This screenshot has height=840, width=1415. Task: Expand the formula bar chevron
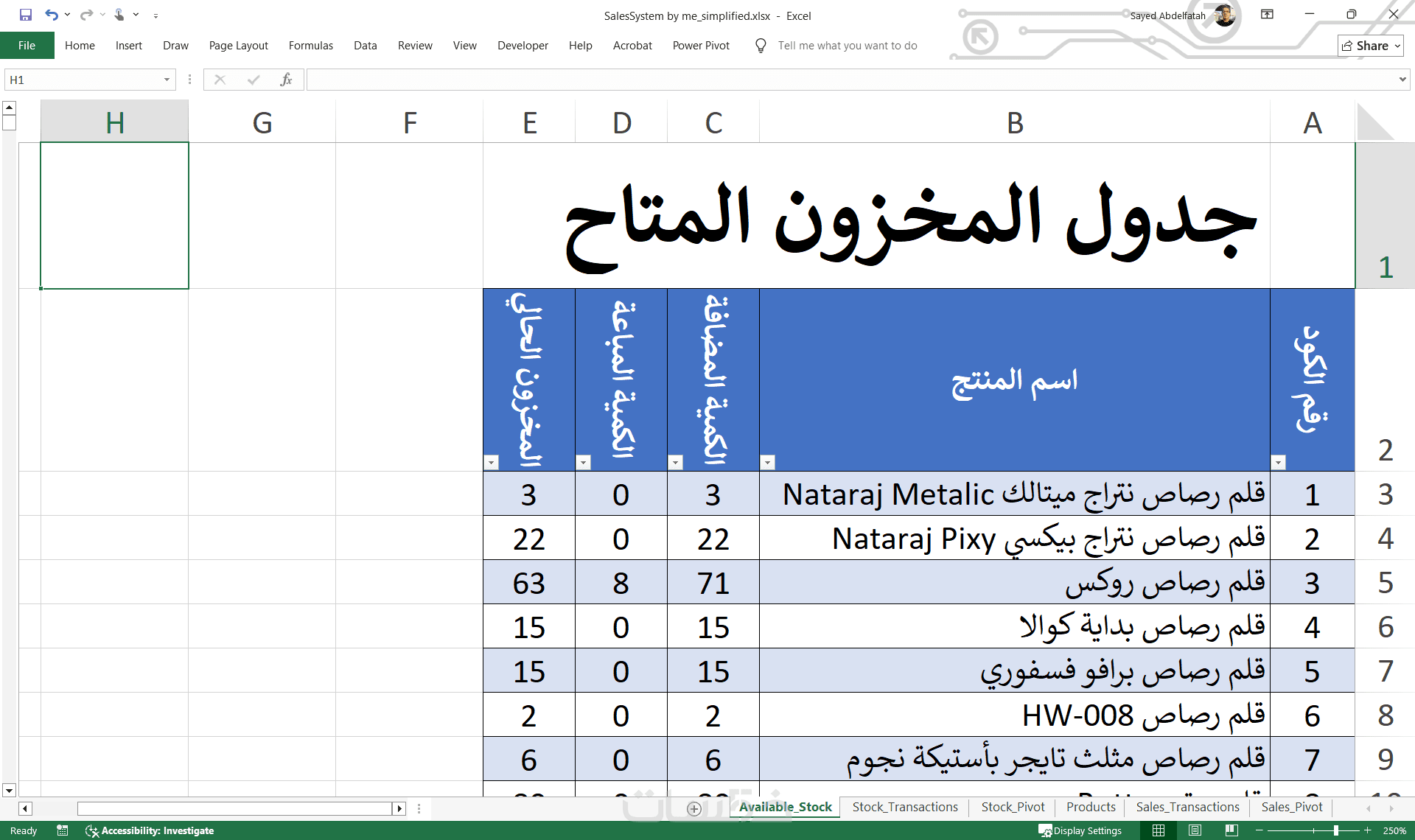point(1402,80)
